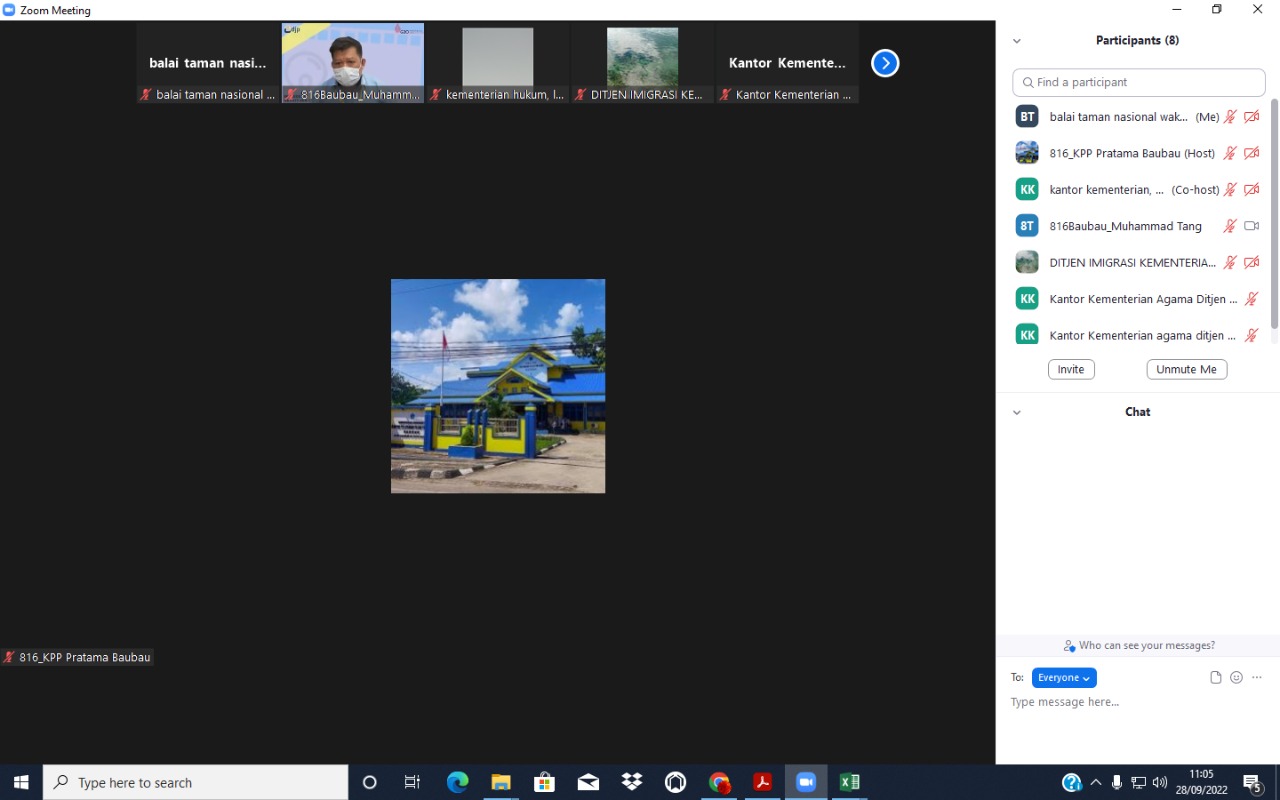The width and height of the screenshot is (1280, 800).
Task: Click the file attachment icon in chat
Action: click(x=1215, y=677)
